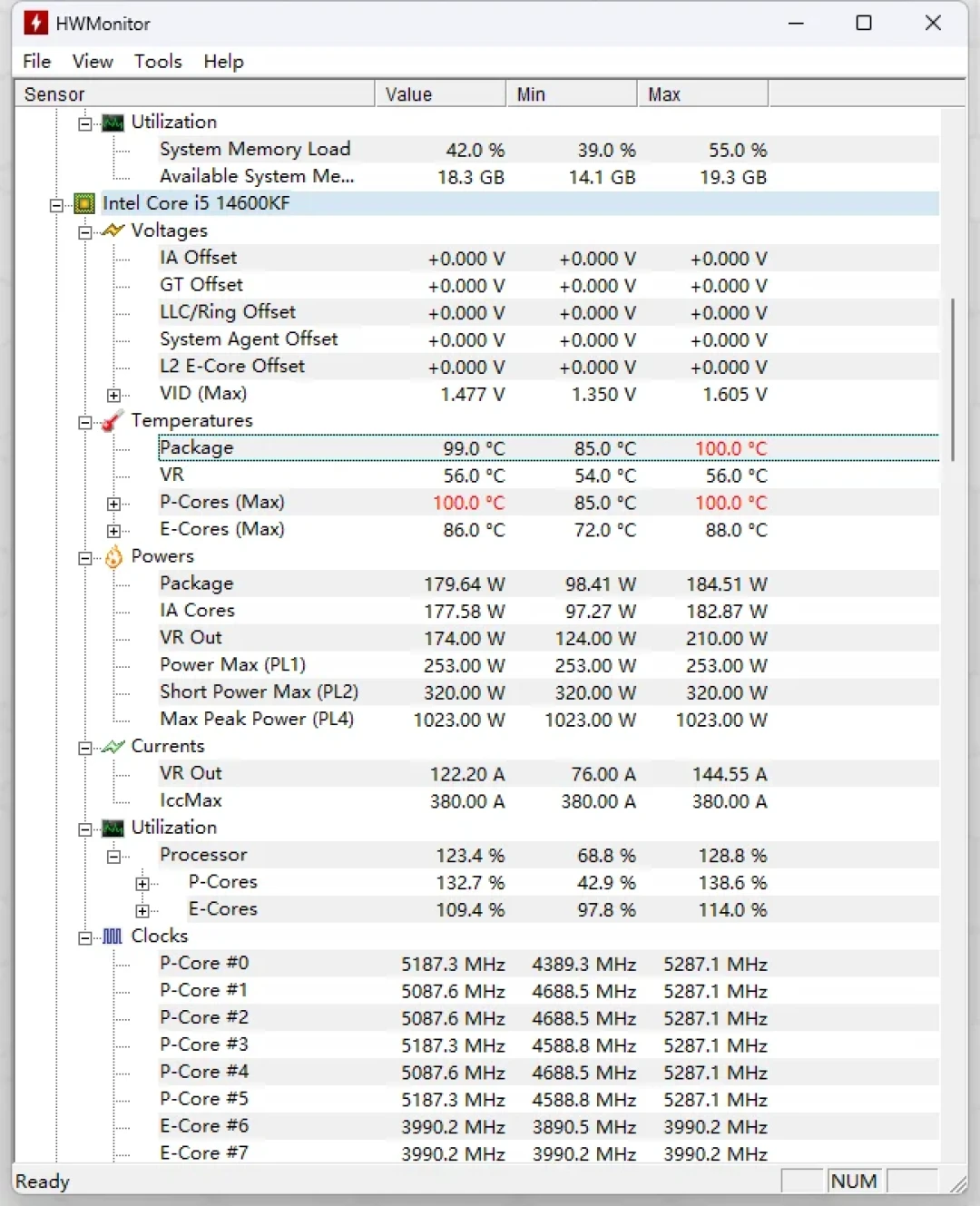Collapse the Currents section
The width and height of the screenshot is (980, 1206).
[84, 748]
